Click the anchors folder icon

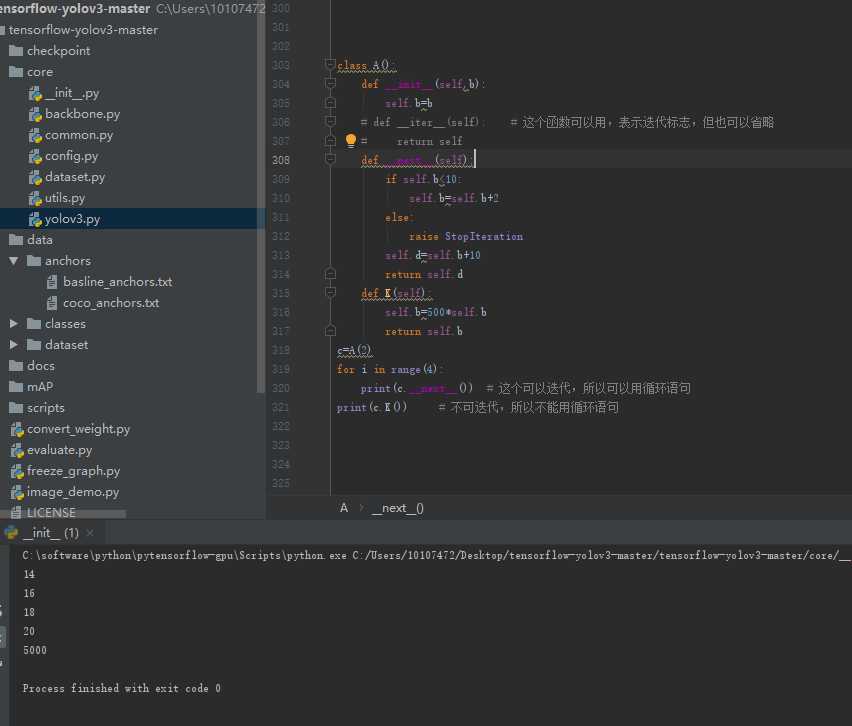pyautogui.click(x=34, y=260)
